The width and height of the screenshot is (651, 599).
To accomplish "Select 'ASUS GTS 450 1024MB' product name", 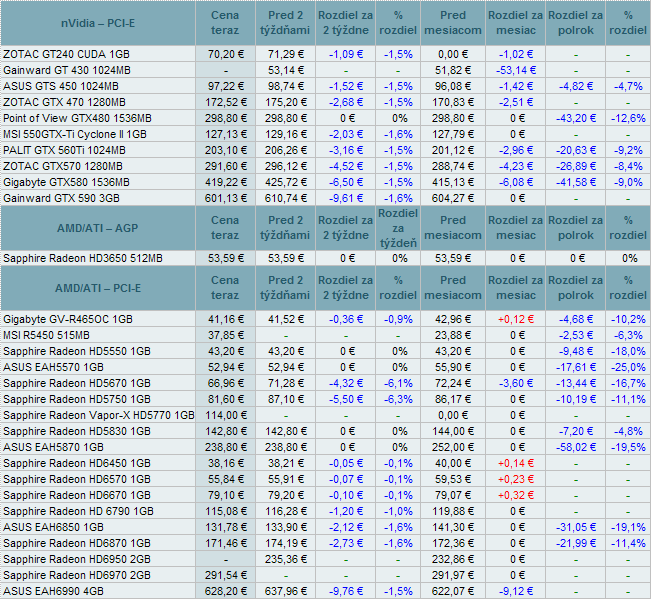I will click(61, 86).
